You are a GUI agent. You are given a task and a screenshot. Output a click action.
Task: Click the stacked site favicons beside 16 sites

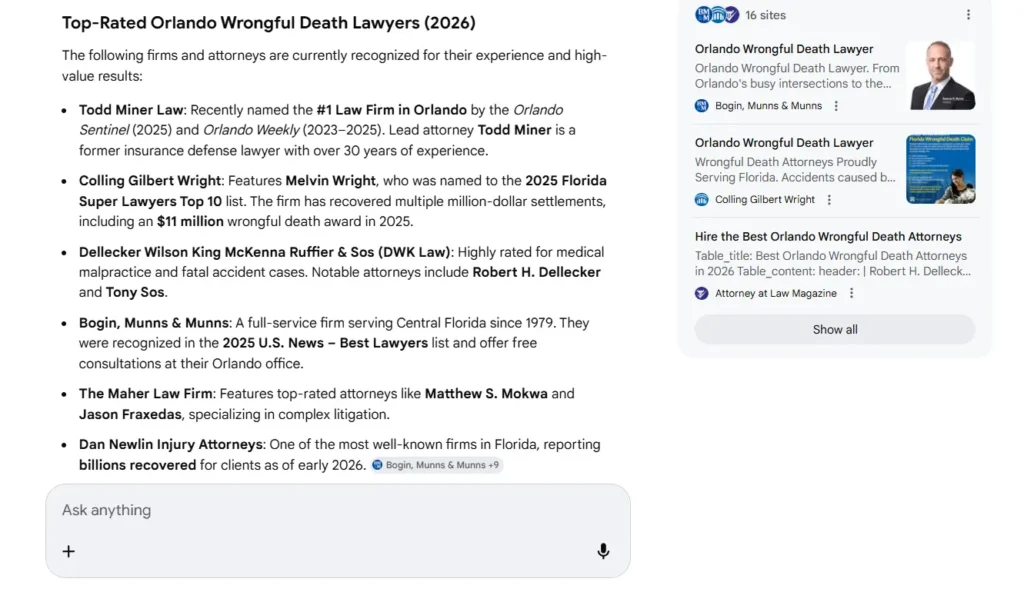pyautogui.click(x=717, y=15)
